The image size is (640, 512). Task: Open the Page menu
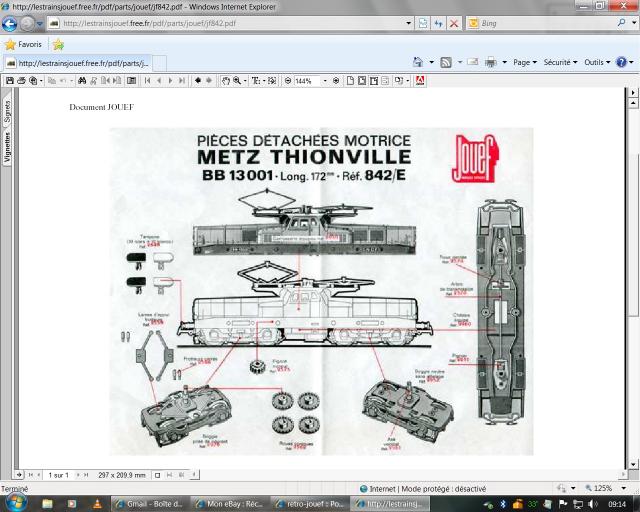coord(524,62)
